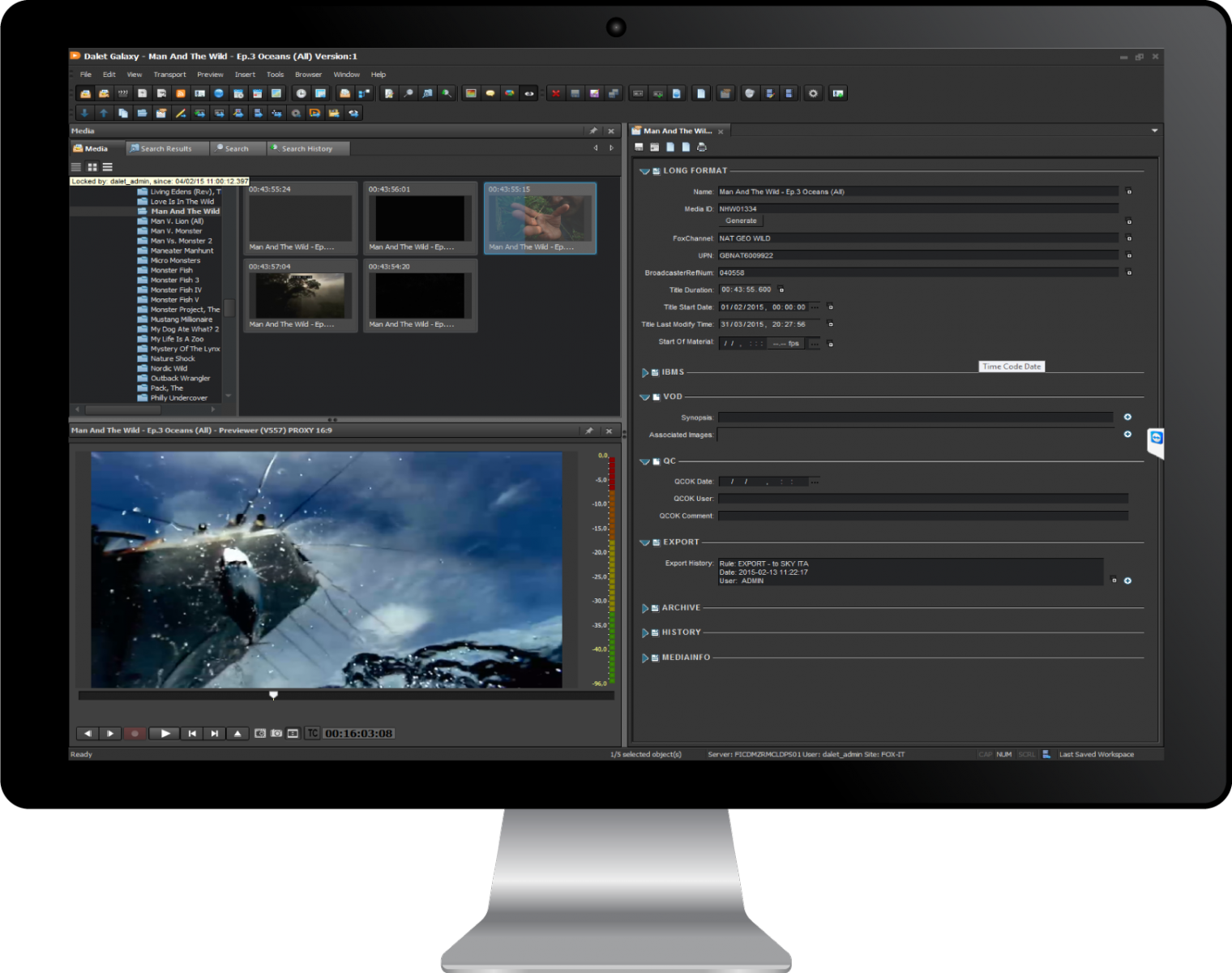
Task: Click the previewer timeline scrub handle
Action: click(x=274, y=696)
